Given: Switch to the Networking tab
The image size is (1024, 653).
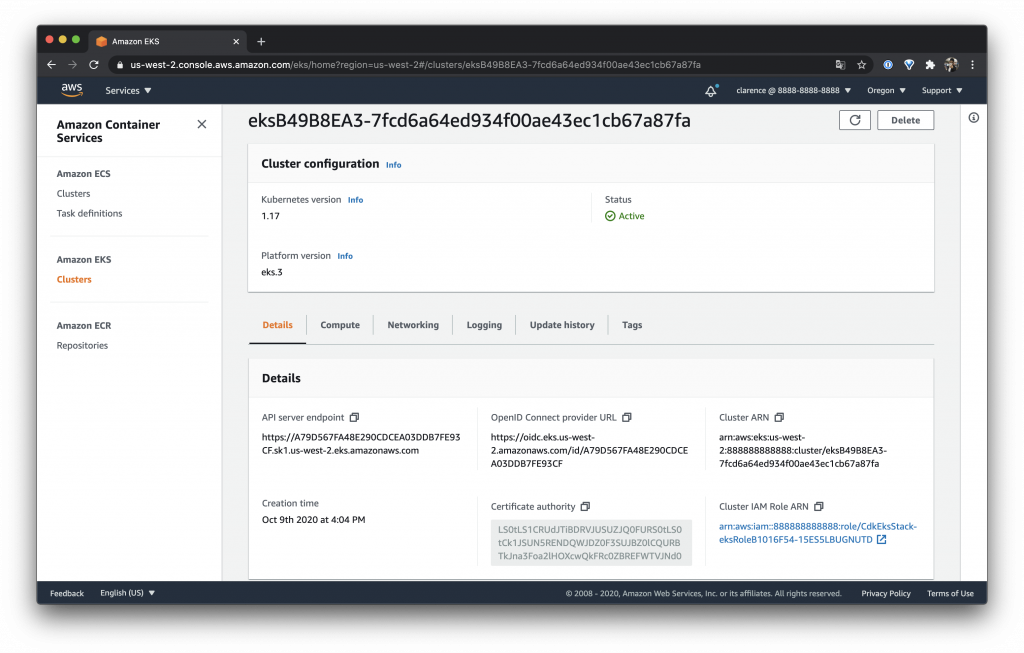Looking at the screenshot, I should [x=413, y=325].
